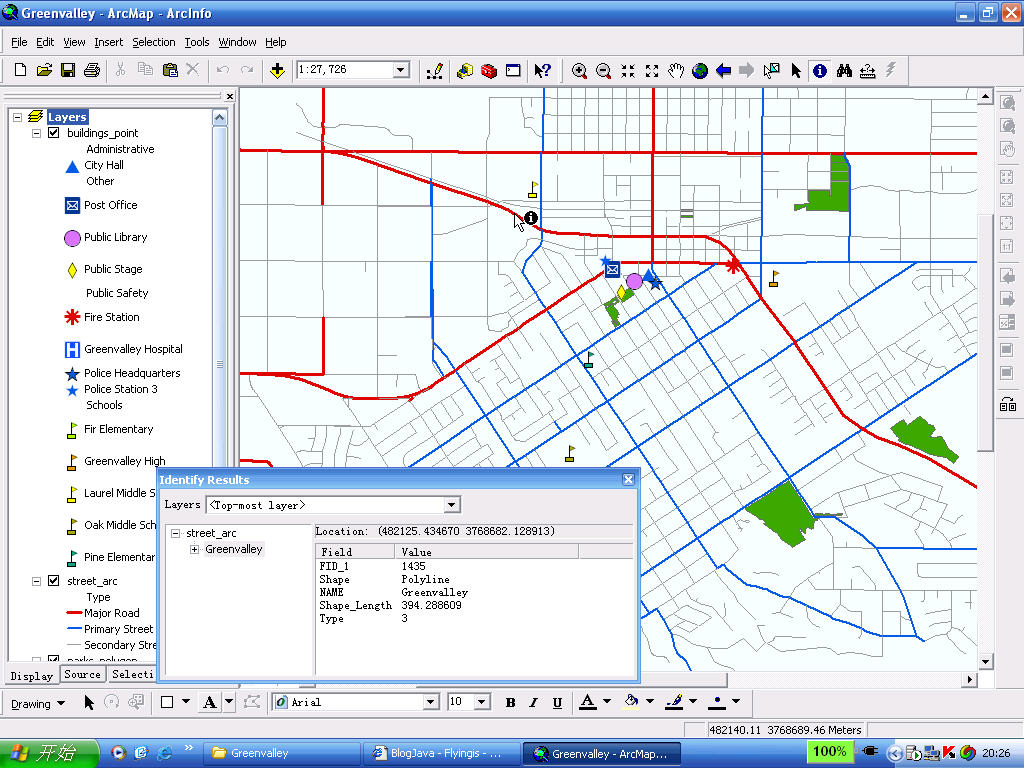Switch to Greenvalley folder taskbar button
The image size is (1024, 768).
pos(281,754)
